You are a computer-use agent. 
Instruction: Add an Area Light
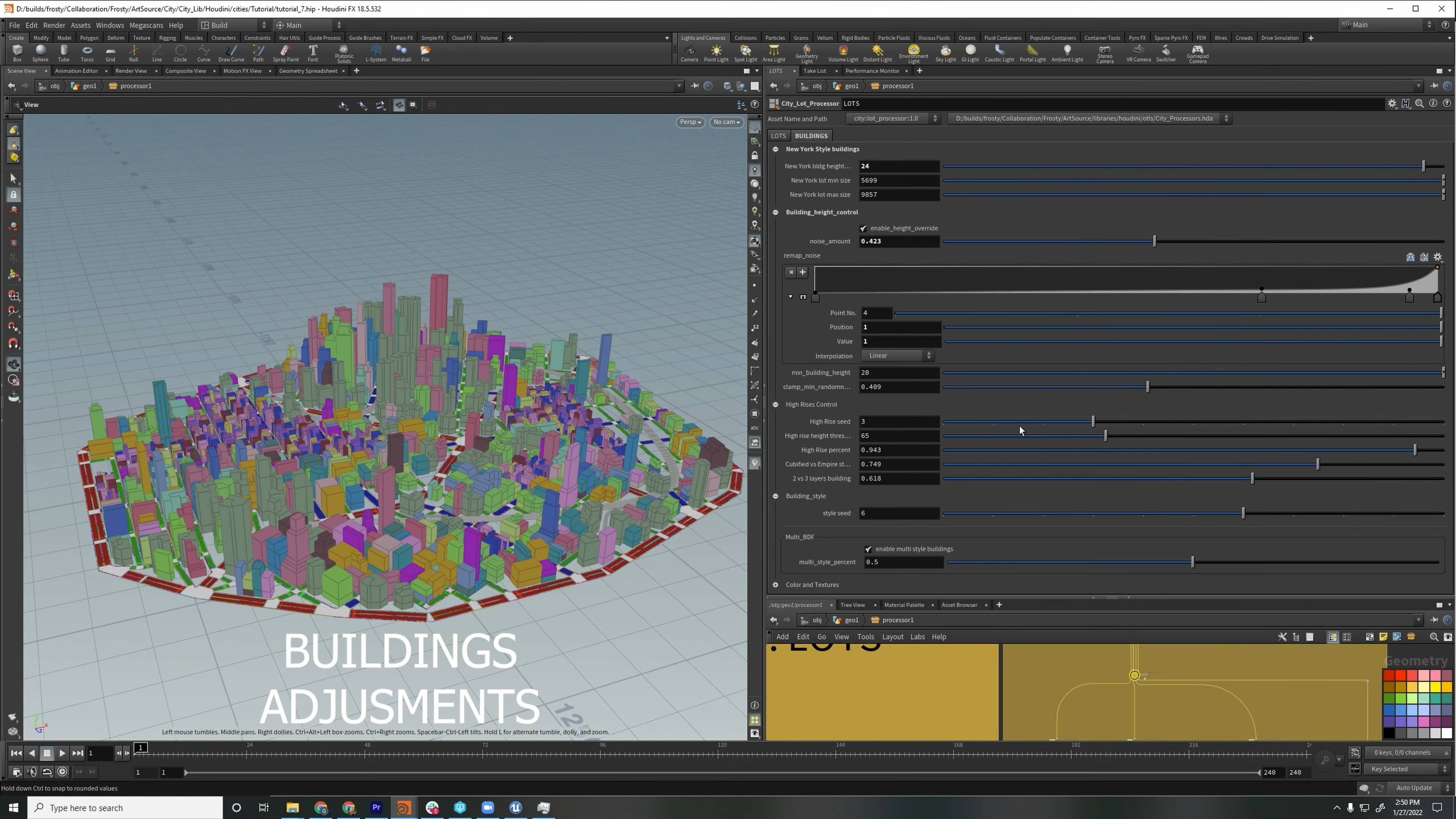tap(774, 53)
